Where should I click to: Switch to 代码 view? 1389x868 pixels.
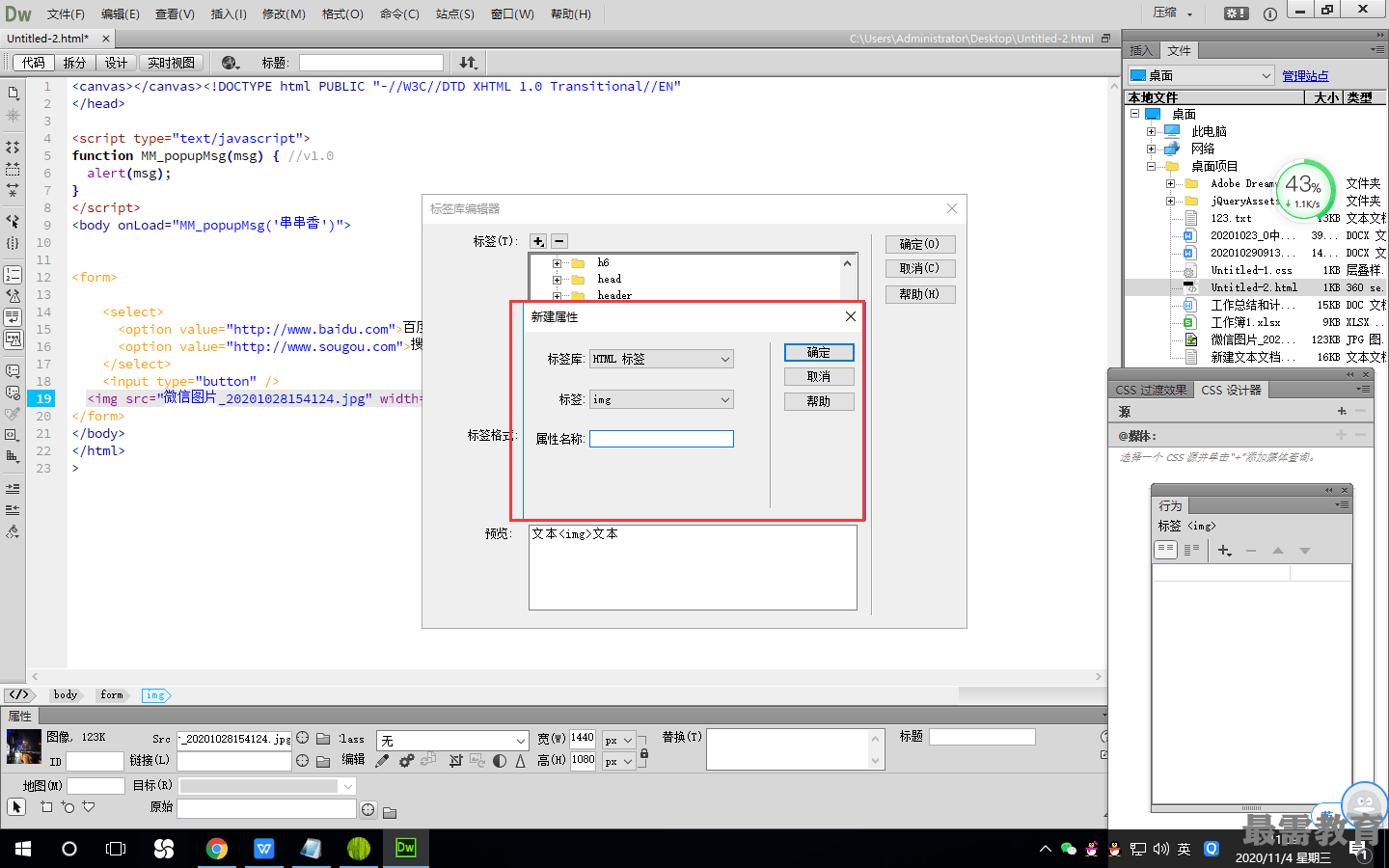coord(34,63)
